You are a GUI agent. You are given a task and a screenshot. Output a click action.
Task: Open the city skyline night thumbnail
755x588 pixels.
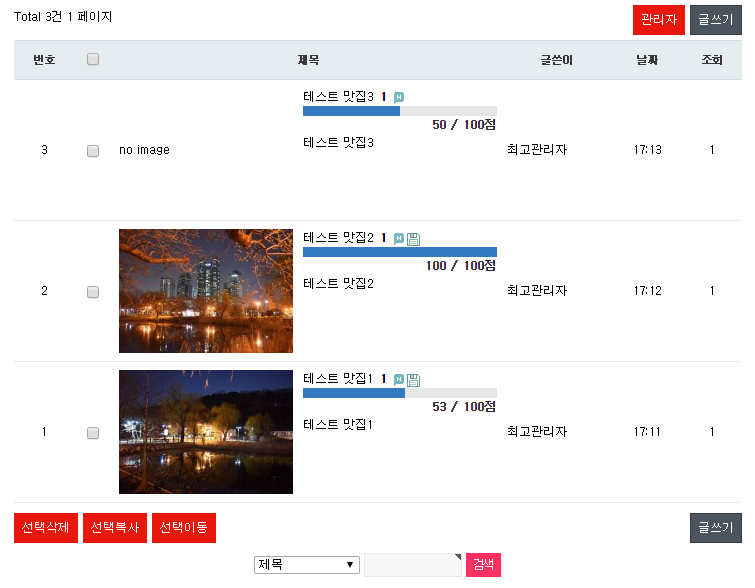point(206,291)
